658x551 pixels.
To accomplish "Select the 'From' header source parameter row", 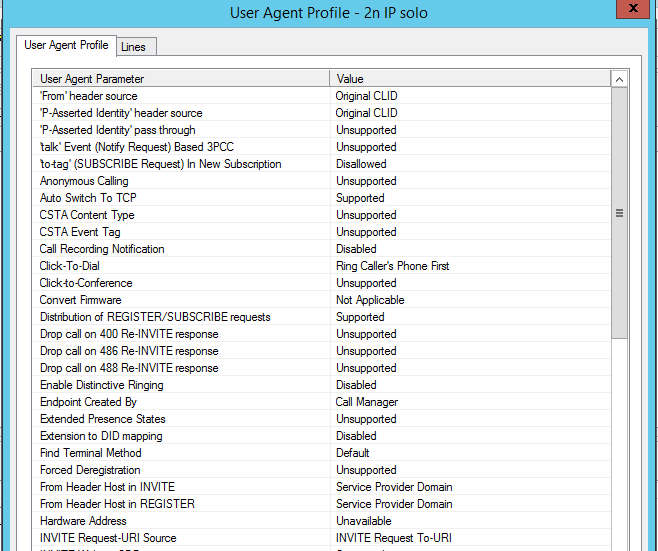I will [x=89, y=96].
